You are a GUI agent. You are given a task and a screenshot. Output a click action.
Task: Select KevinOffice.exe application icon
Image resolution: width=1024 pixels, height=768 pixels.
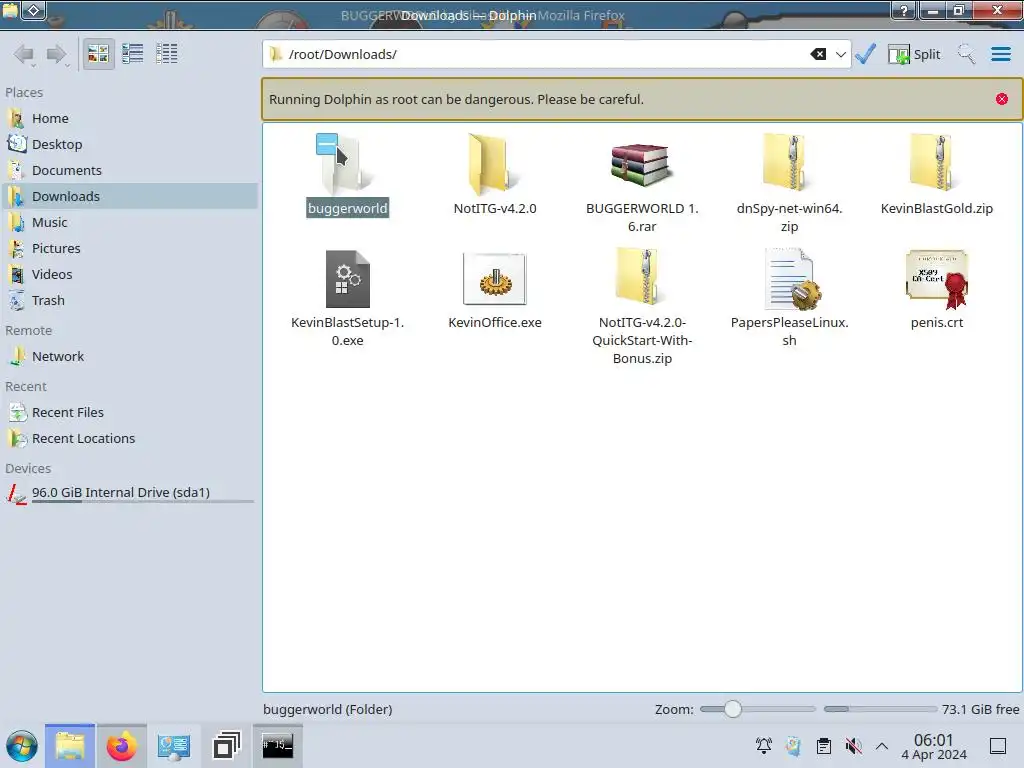pos(494,279)
